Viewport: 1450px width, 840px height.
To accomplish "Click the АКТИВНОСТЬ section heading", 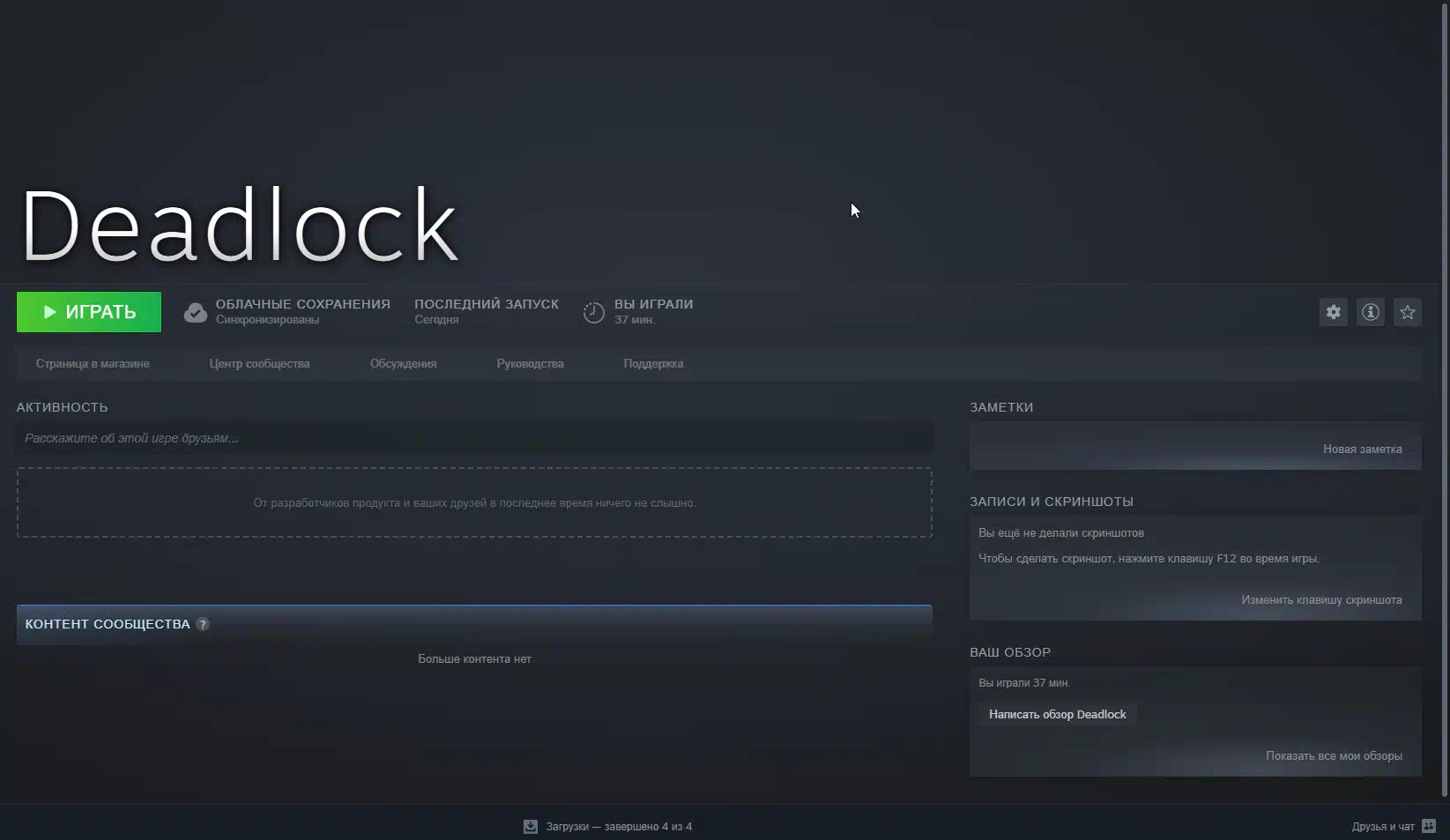I will (62, 407).
